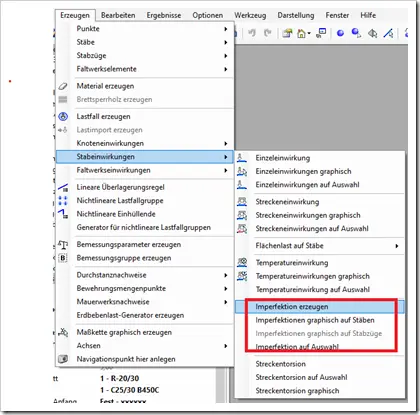Click the blue line with cursor icon
420x415 pixels.
388,33
